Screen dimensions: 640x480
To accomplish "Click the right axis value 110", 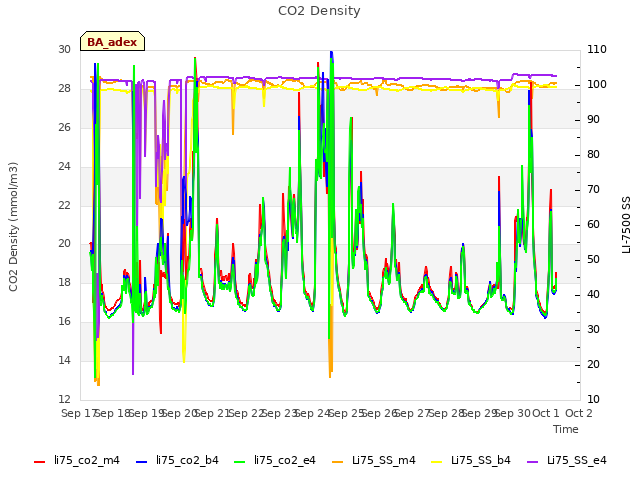I will tap(597, 49).
